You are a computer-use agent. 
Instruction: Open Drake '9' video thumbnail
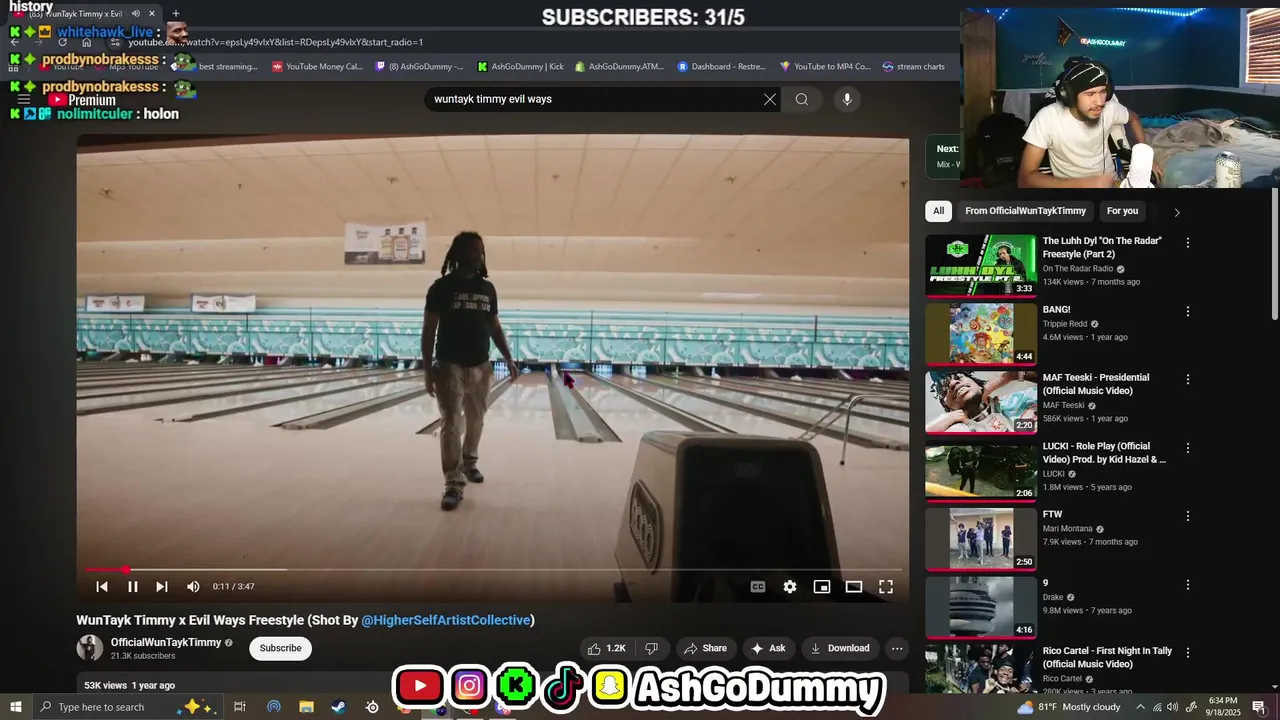point(981,607)
